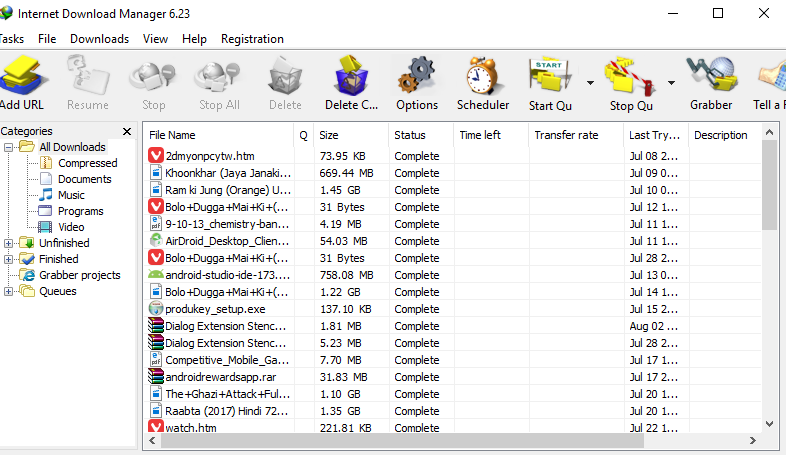Click the 5.23 MB Dialog Extension row
Screen dimensions: 786x455
tap(454, 343)
